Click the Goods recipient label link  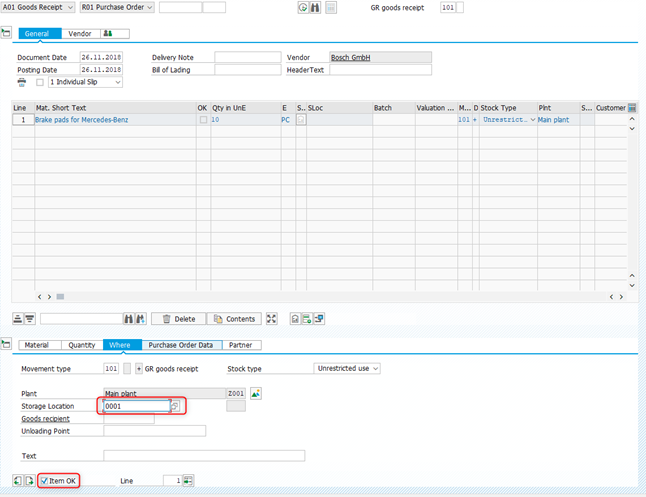[x=45, y=419]
